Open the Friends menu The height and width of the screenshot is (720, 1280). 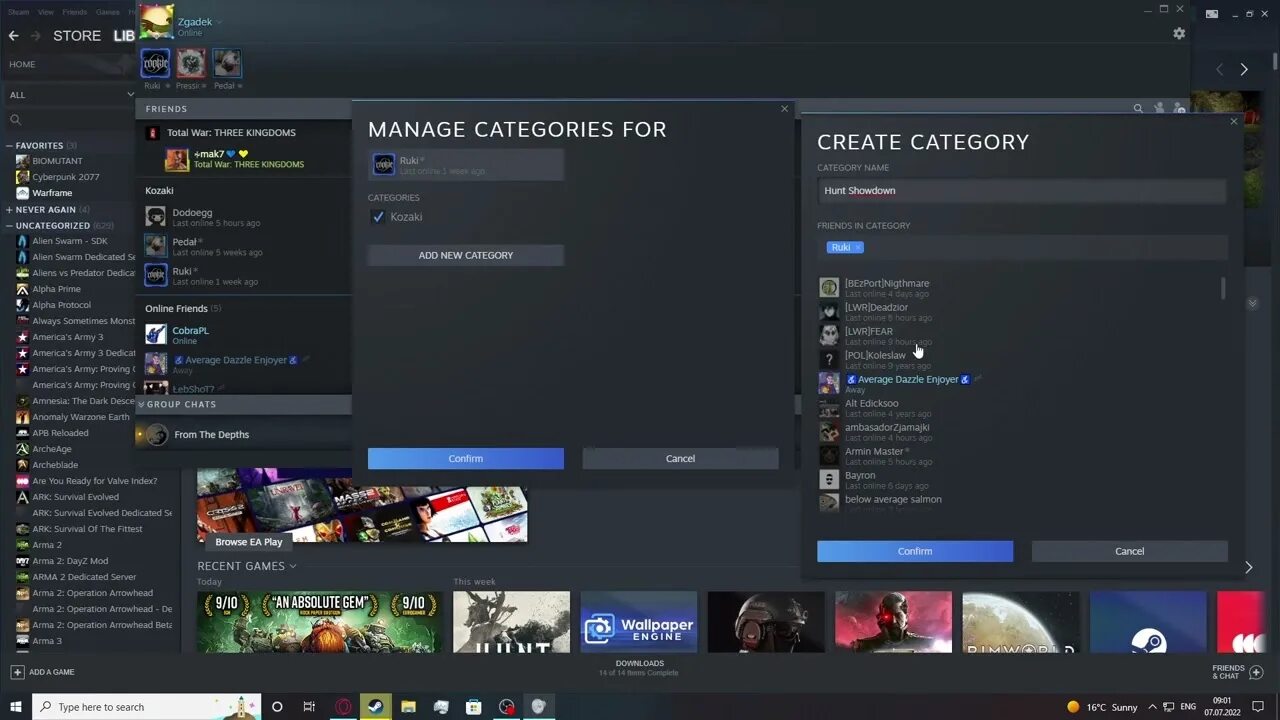75,12
